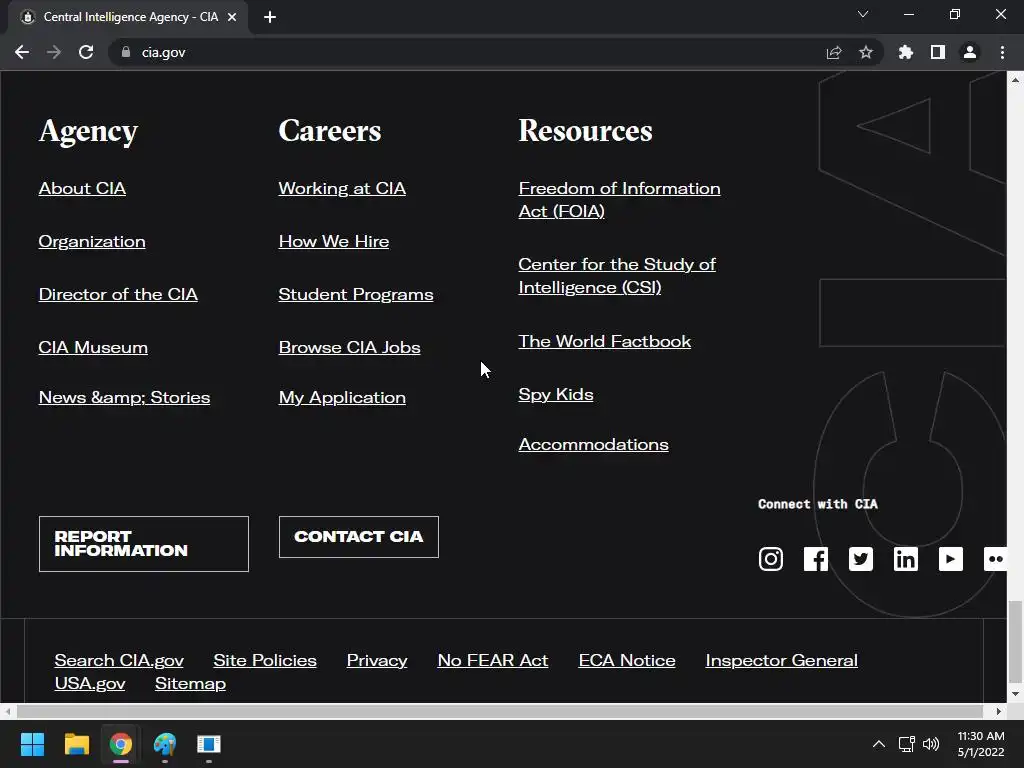Open My Application link
Viewport: 1024px width, 768px height.
(342, 397)
